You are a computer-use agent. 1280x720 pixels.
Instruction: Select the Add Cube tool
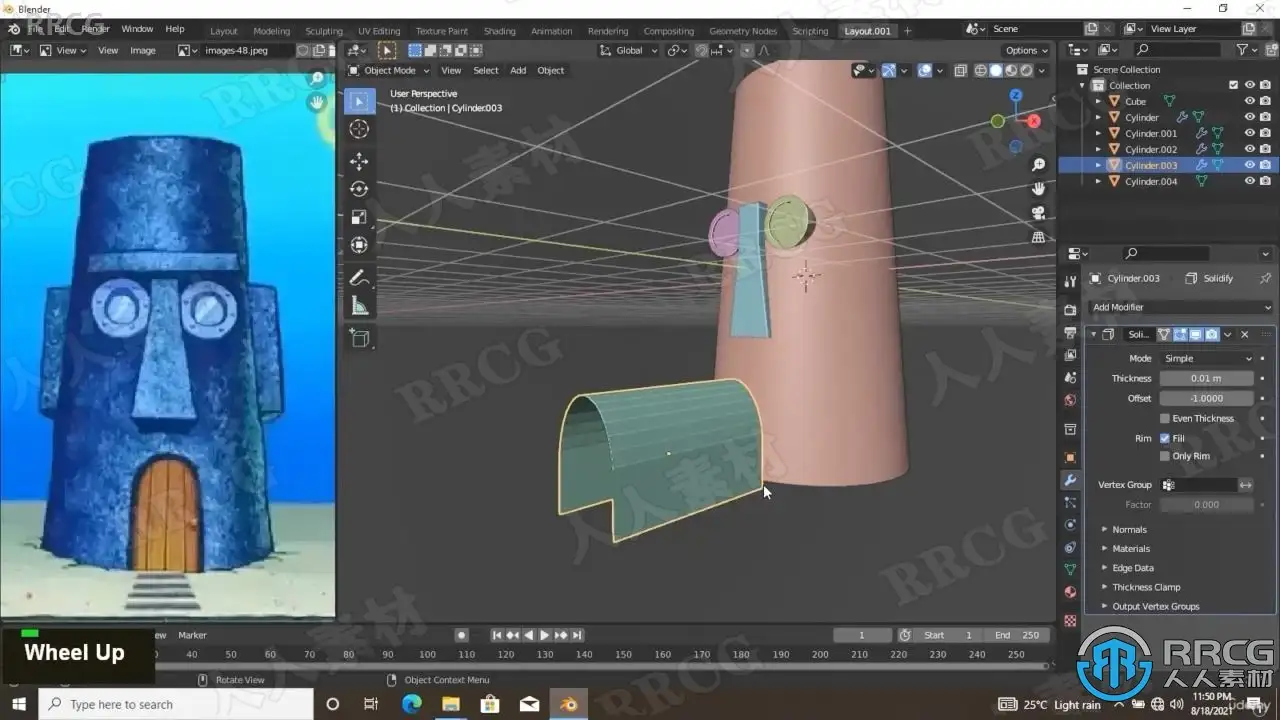pyautogui.click(x=360, y=339)
